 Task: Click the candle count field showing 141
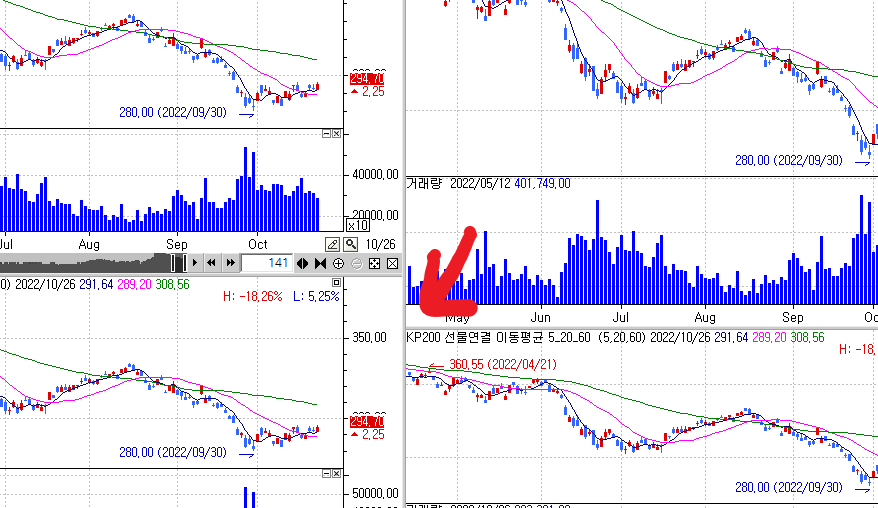[267, 263]
